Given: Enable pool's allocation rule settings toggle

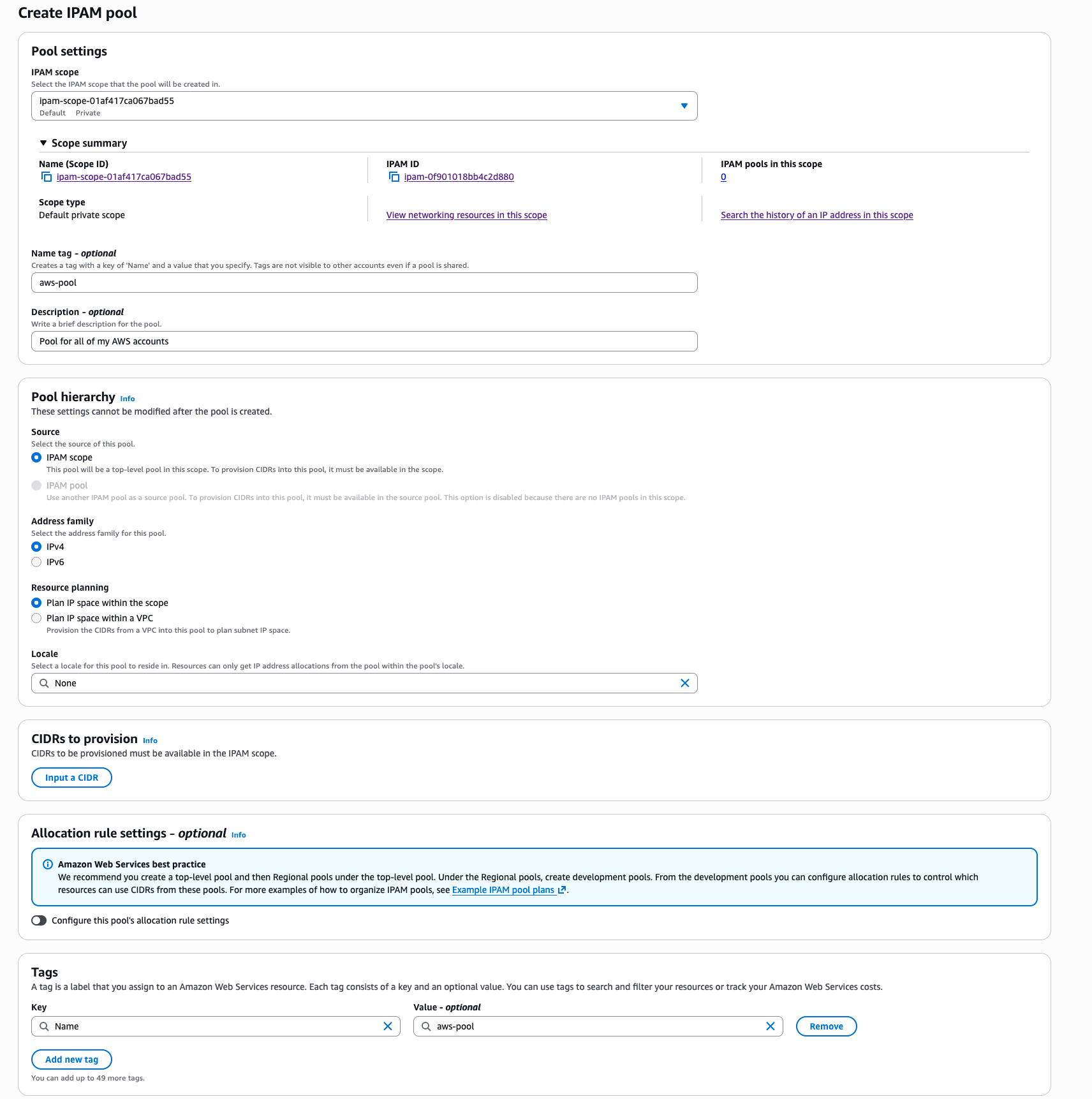Looking at the screenshot, I should pos(39,920).
